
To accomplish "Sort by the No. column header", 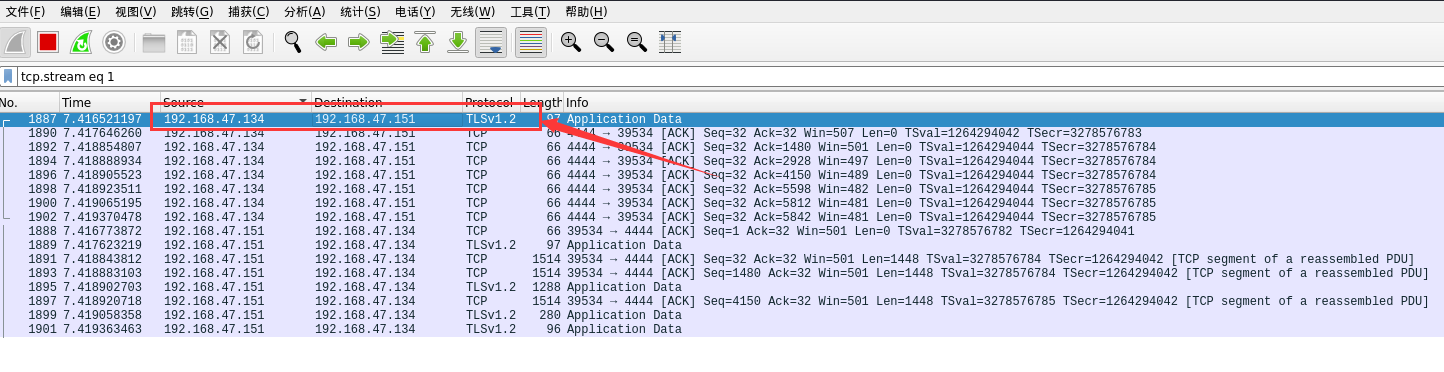I will coord(29,103).
